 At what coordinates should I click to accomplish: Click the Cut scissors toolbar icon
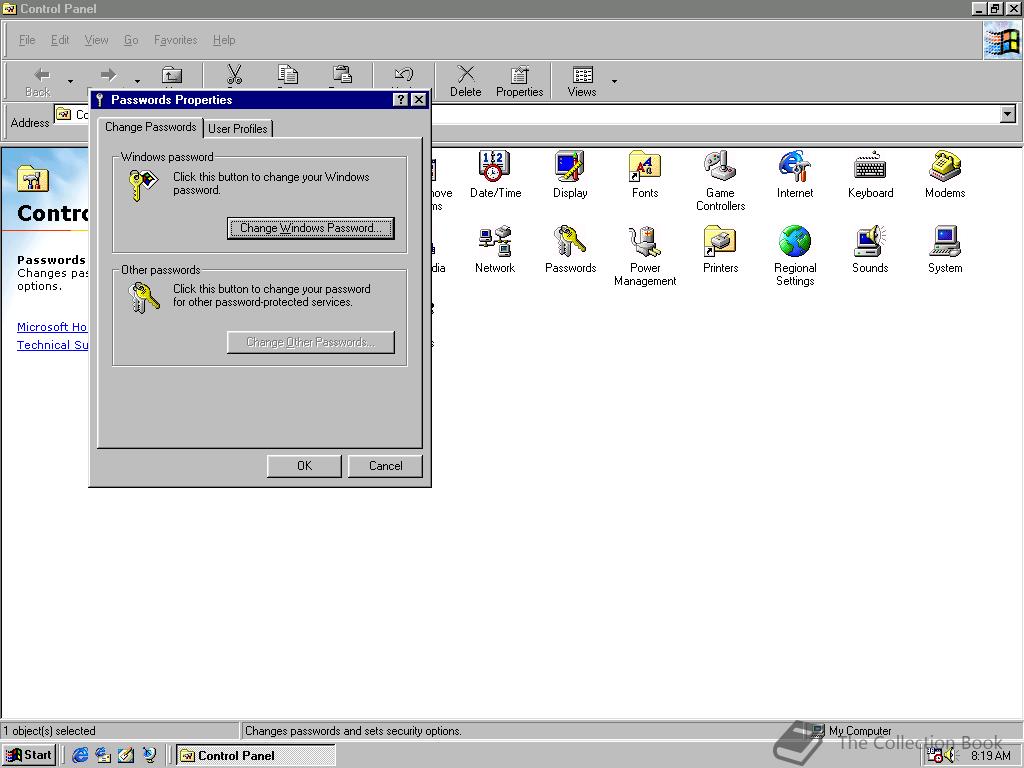[x=234, y=75]
